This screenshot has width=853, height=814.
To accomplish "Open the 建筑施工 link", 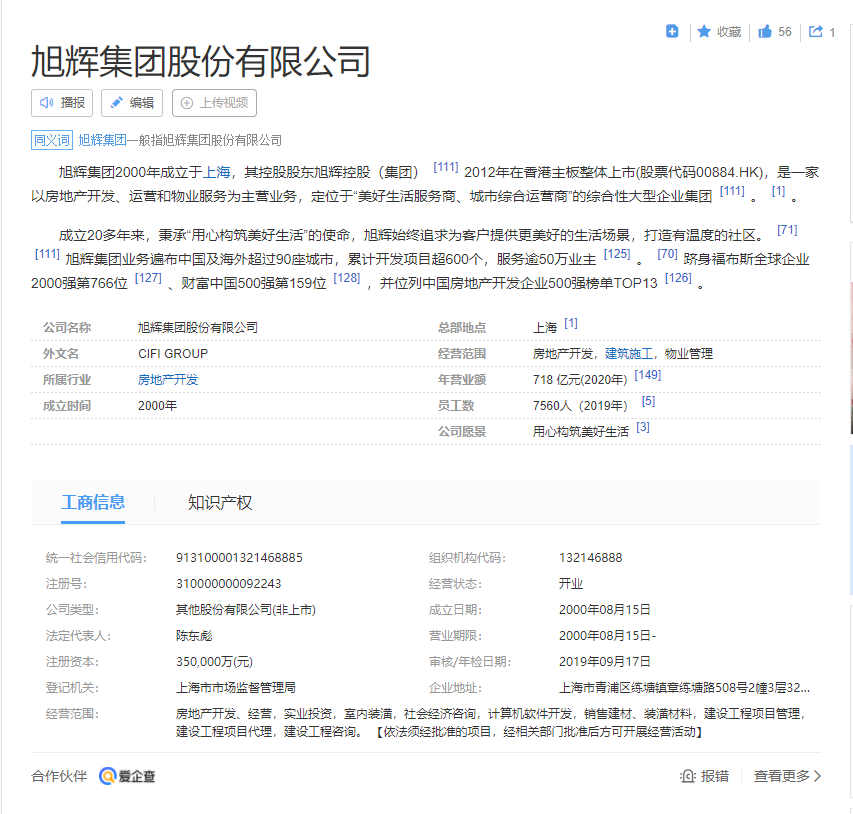I will 629,354.
